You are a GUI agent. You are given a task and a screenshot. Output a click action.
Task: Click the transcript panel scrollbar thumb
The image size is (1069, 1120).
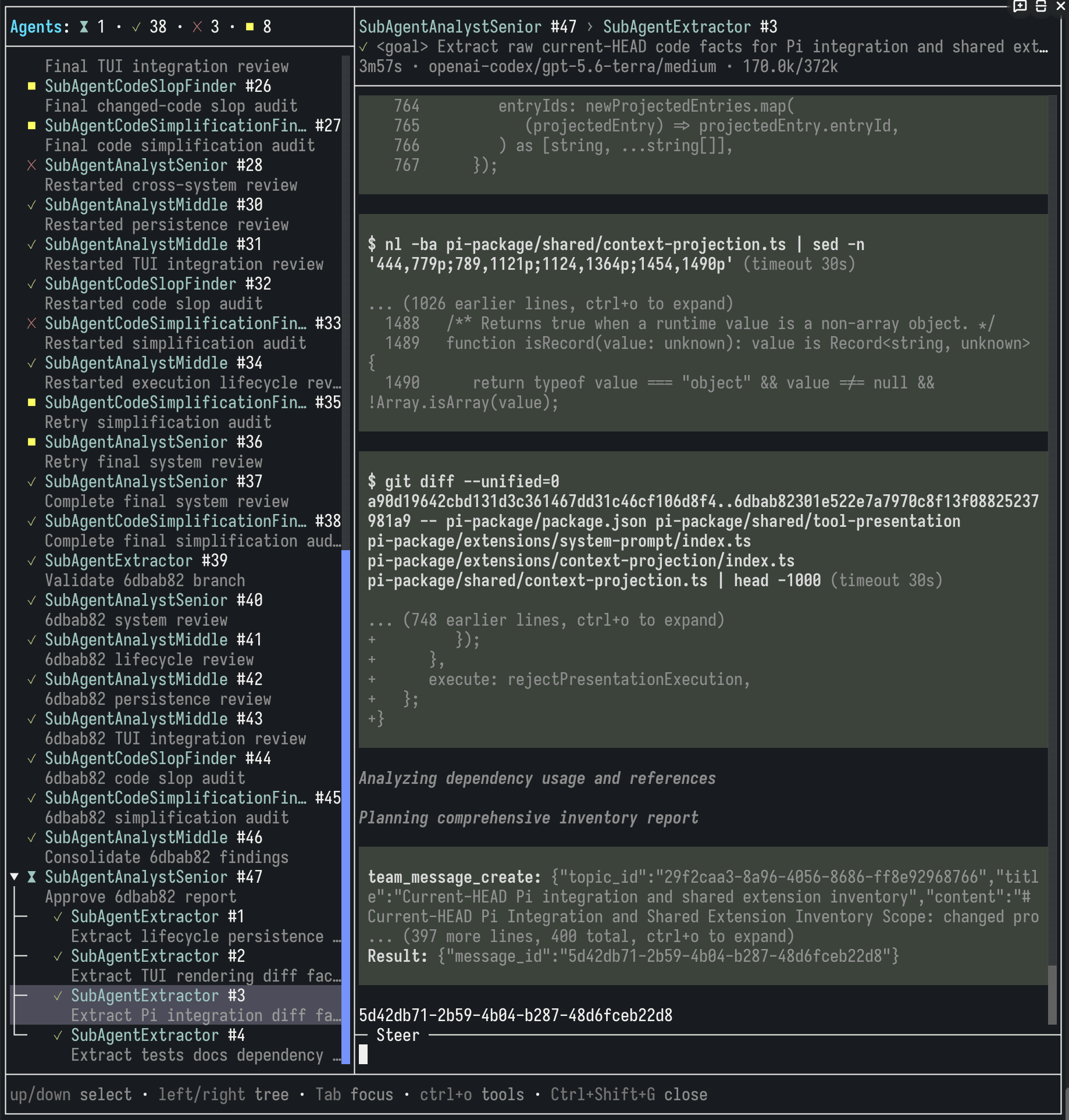coord(1052,995)
